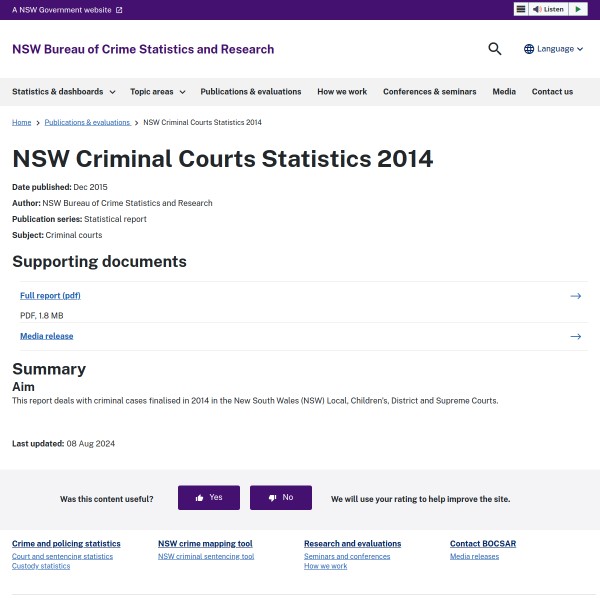This screenshot has height=600, width=600.
Task: Open the Full report (pdf) link
Action: click(50, 296)
